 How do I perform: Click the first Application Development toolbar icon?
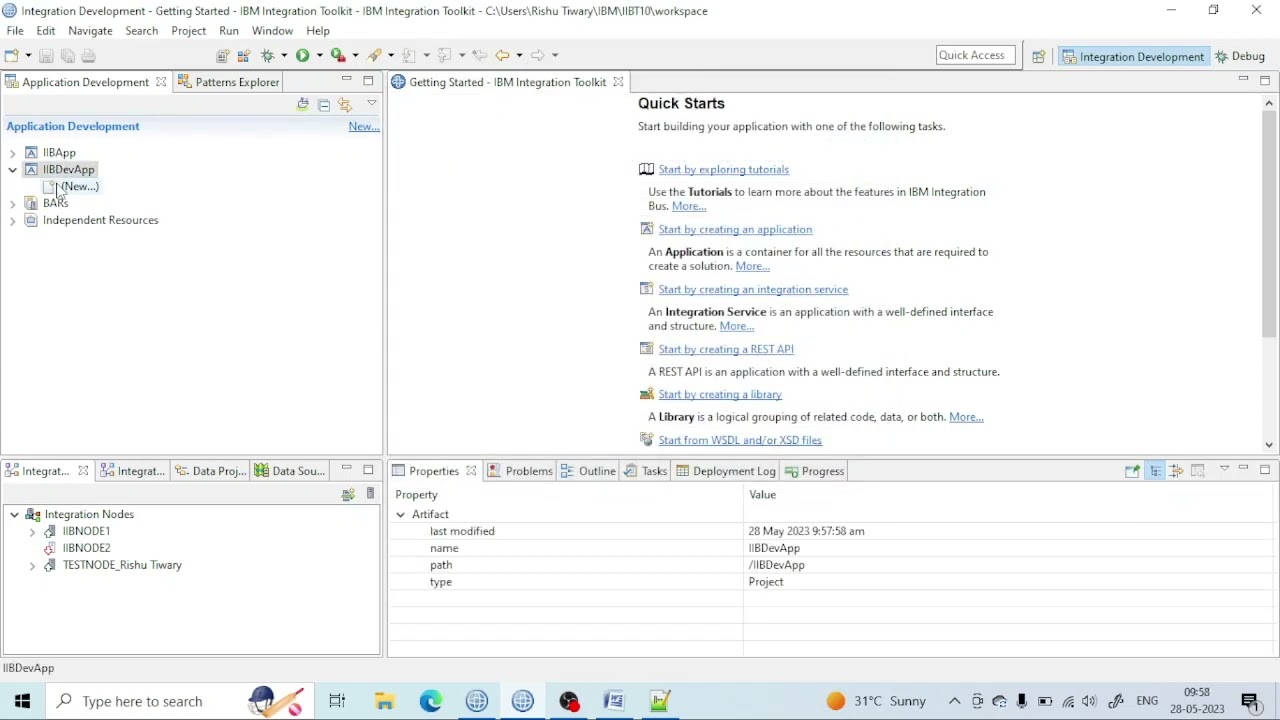pyautogui.click(x=303, y=104)
